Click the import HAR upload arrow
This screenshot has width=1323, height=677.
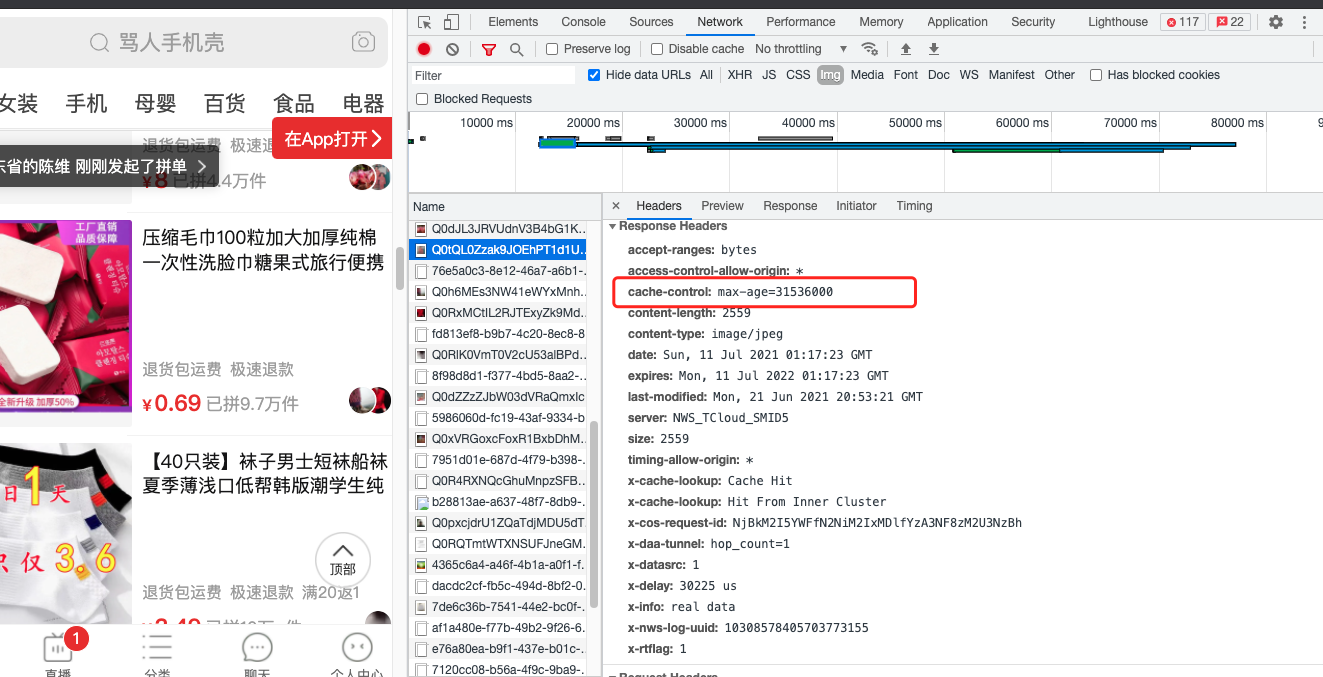(x=906, y=49)
